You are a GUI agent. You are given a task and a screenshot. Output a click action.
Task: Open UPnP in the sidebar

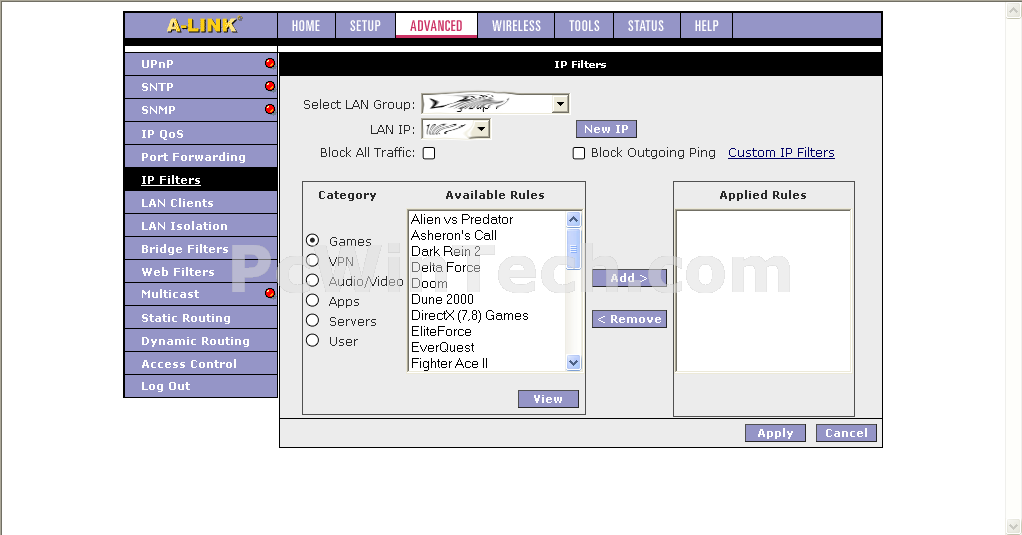[x=201, y=64]
